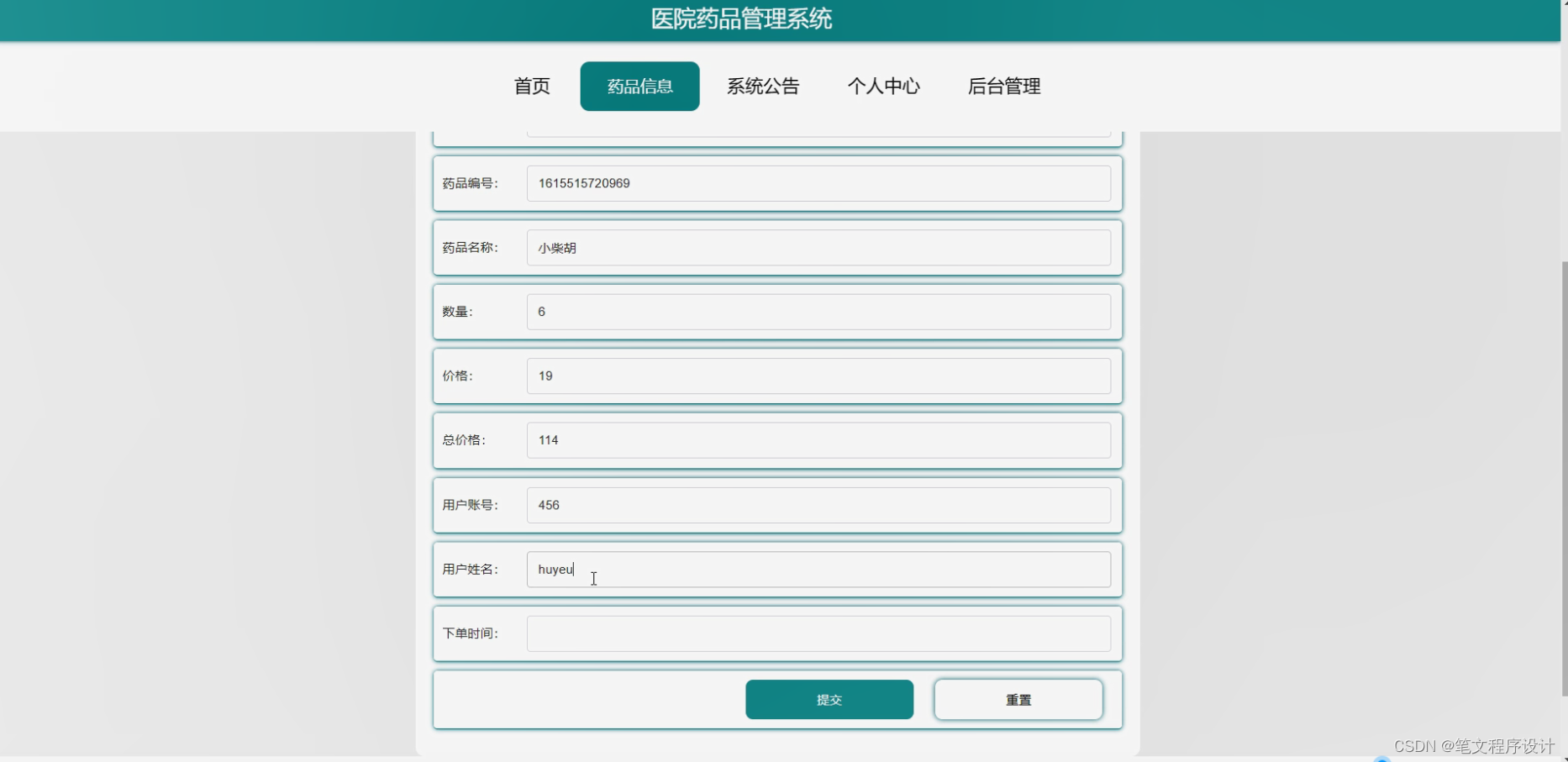Screen dimensions: 1568x762
Task: Click the 数量 quantity field
Action: (818, 311)
